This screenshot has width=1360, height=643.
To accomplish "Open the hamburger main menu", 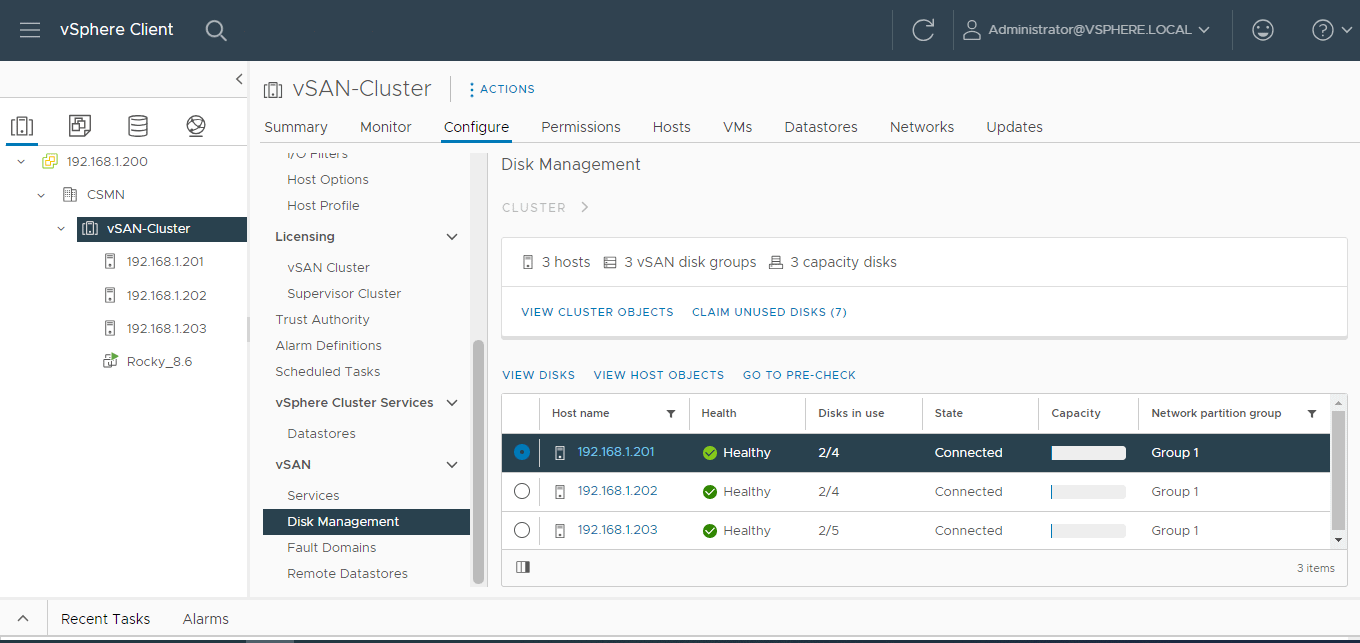I will click(30, 30).
